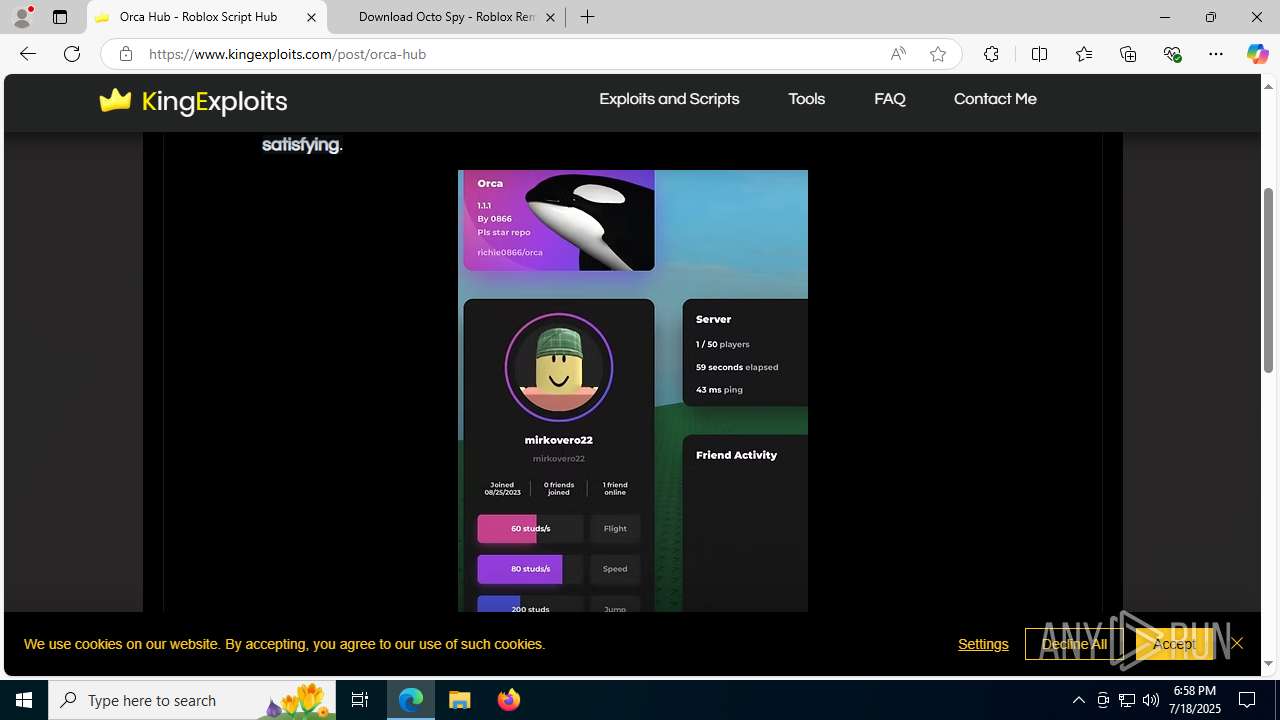
Task: Open Task View
Action: click(x=360, y=700)
